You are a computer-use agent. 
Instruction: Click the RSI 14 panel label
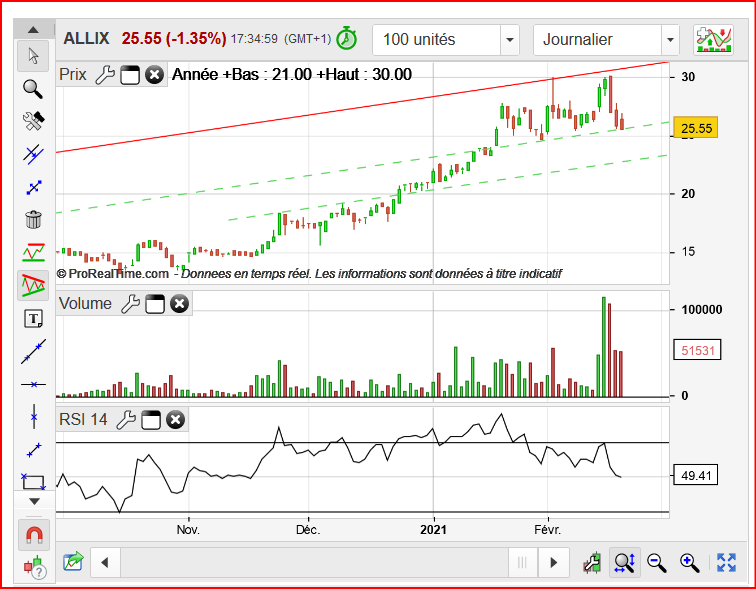pos(83,419)
